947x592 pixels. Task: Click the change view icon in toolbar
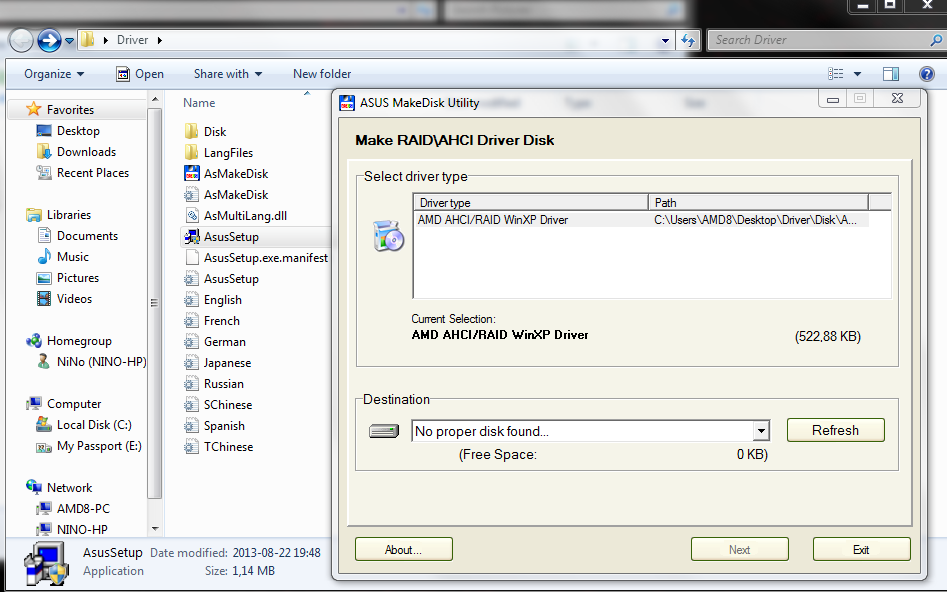[835, 74]
